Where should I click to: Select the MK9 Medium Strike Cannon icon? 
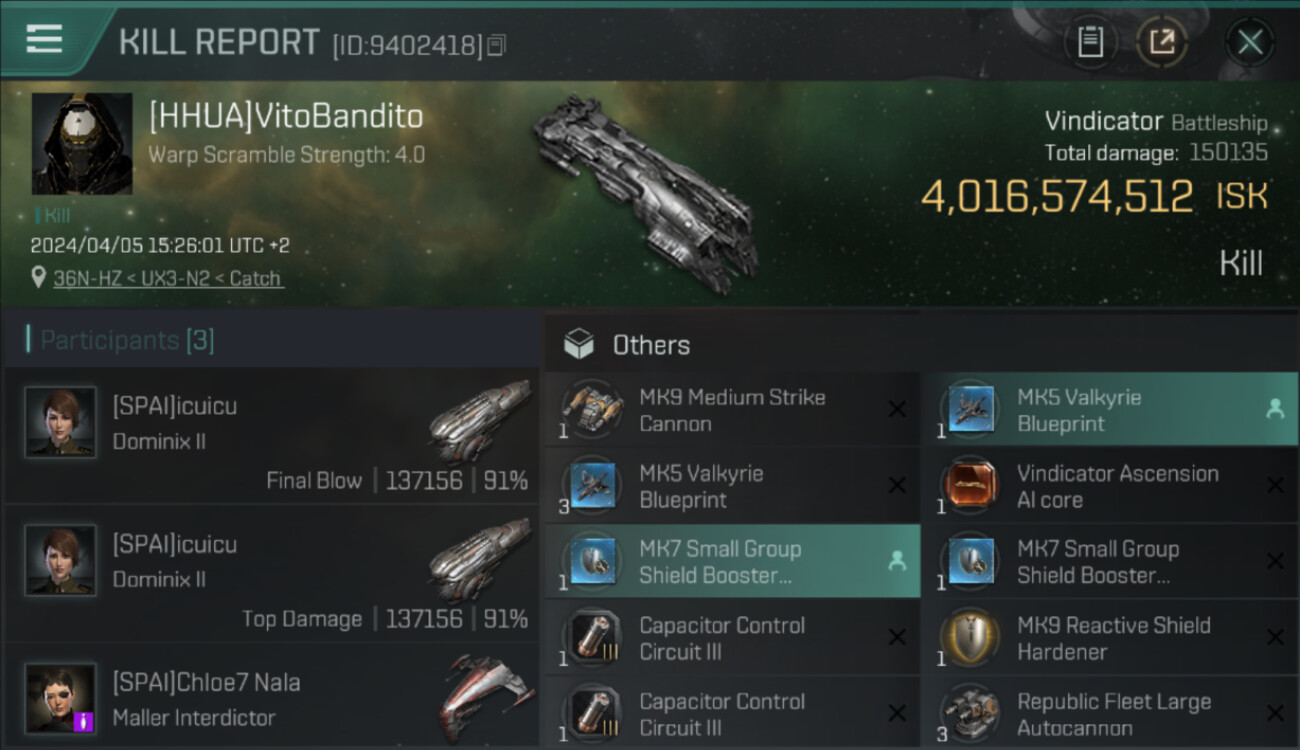pyautogui.click(x=592, y=407)
